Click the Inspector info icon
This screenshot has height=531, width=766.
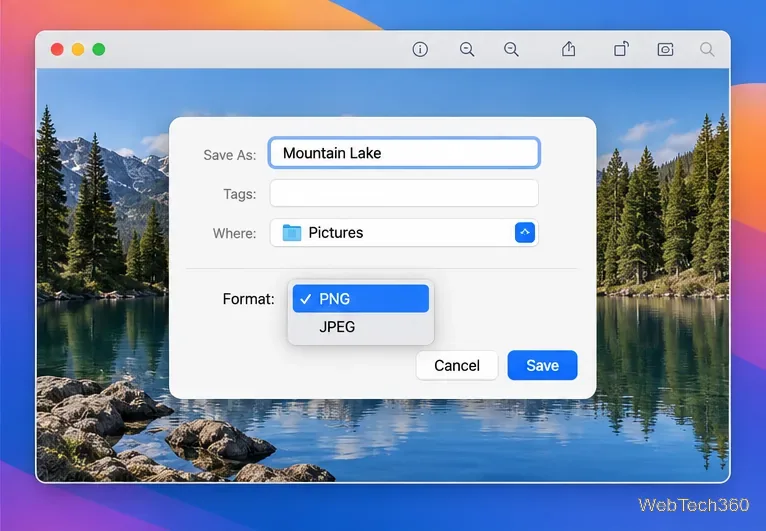[x=420, y=49]
